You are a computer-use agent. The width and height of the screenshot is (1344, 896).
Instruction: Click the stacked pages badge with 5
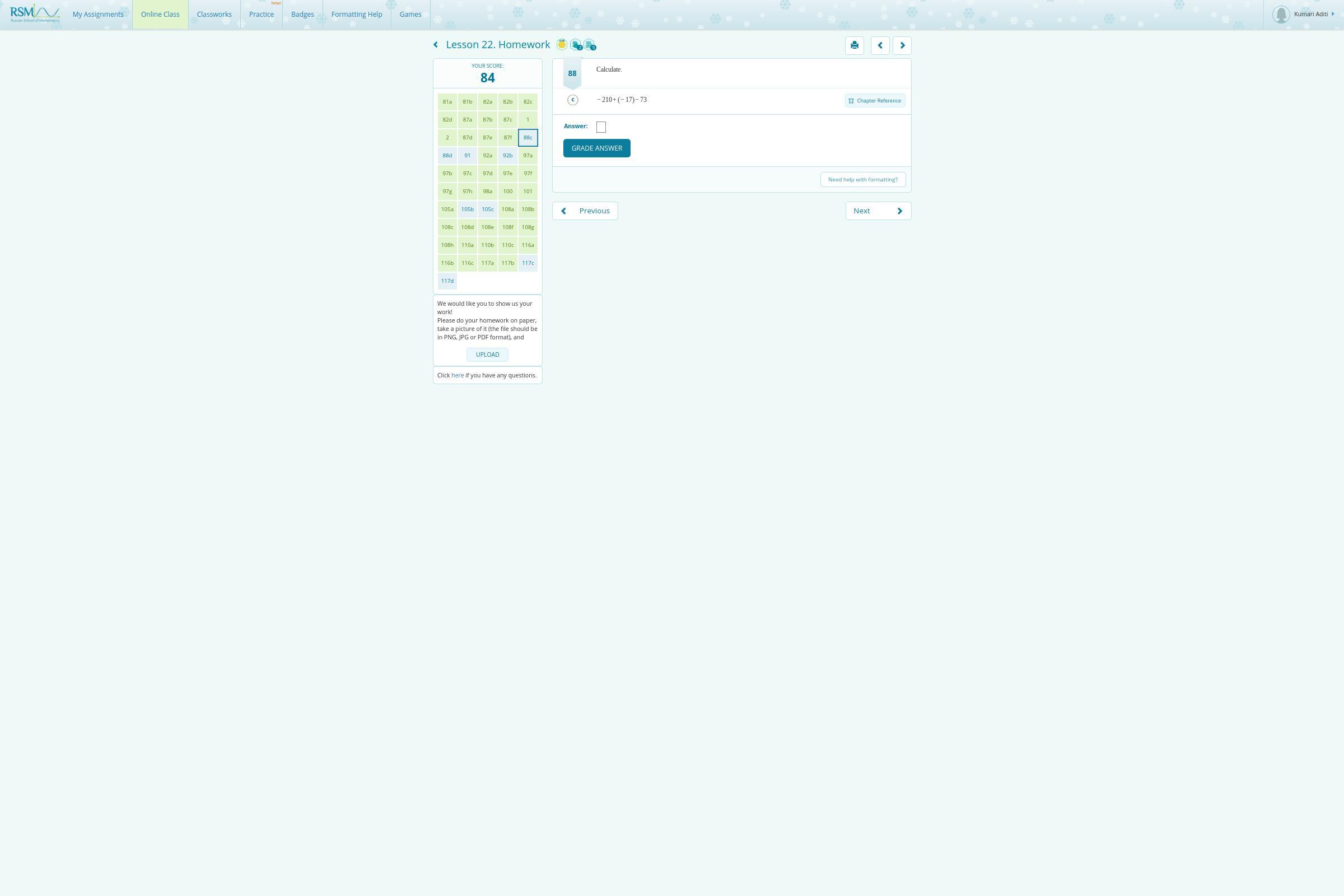pyautogui.click(x=590, y=45)
